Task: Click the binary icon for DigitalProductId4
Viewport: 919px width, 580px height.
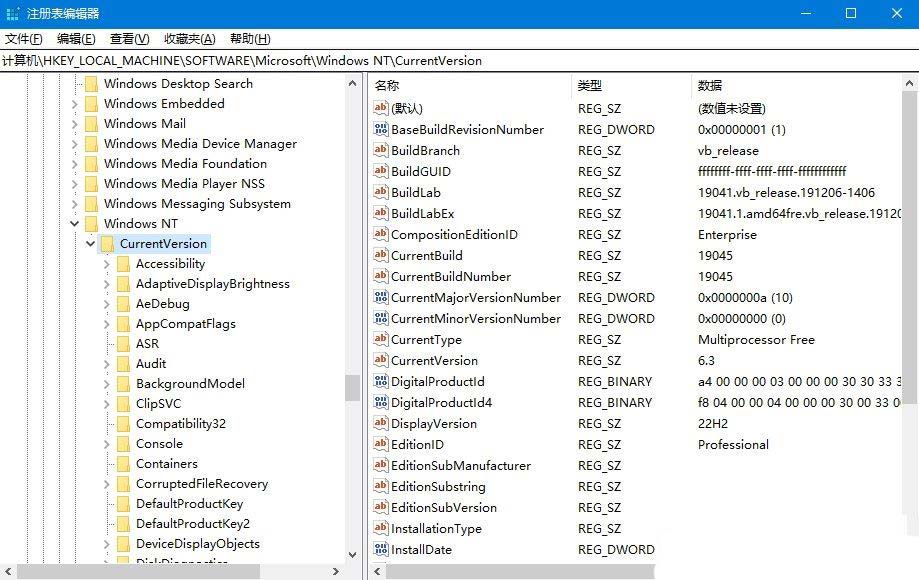Action: 380,402
